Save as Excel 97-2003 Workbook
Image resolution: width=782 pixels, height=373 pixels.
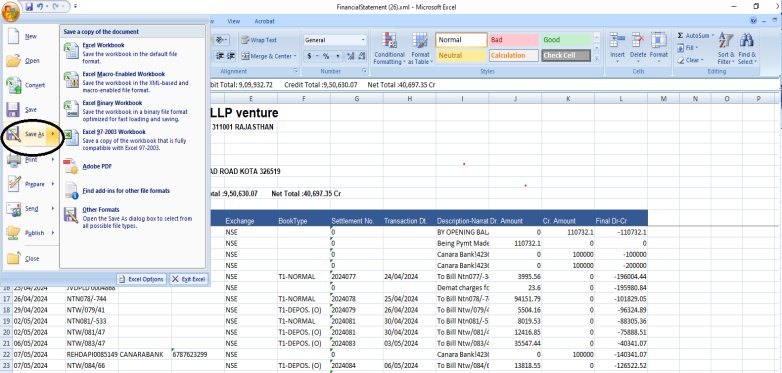click(132, 140)
